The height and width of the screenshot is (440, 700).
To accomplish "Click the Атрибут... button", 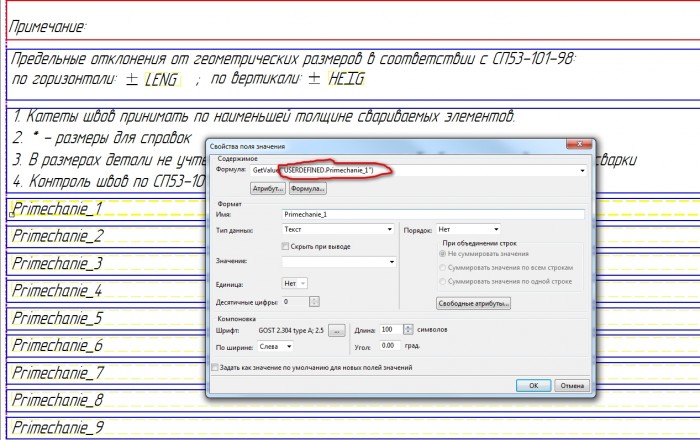I will click(x=268, y=188).
